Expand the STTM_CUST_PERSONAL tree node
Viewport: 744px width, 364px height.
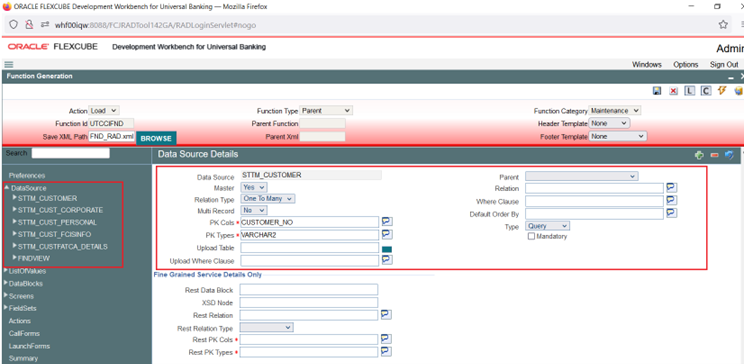(15, 222)
